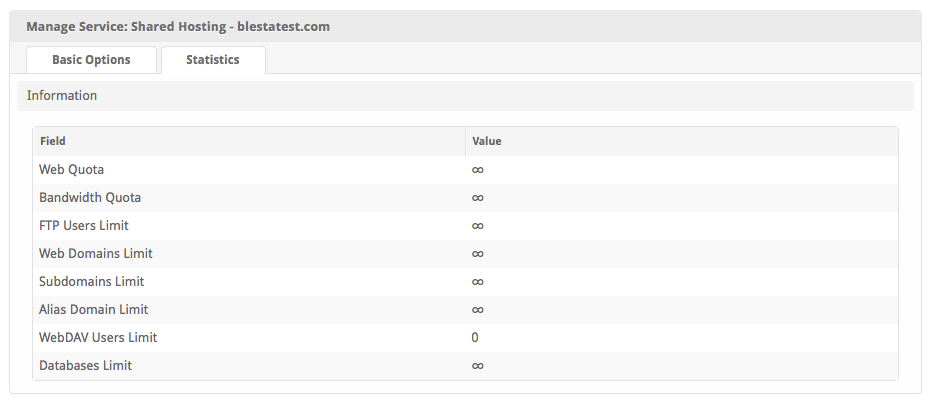Switch to the Basic Options tab

coord(91,60)
